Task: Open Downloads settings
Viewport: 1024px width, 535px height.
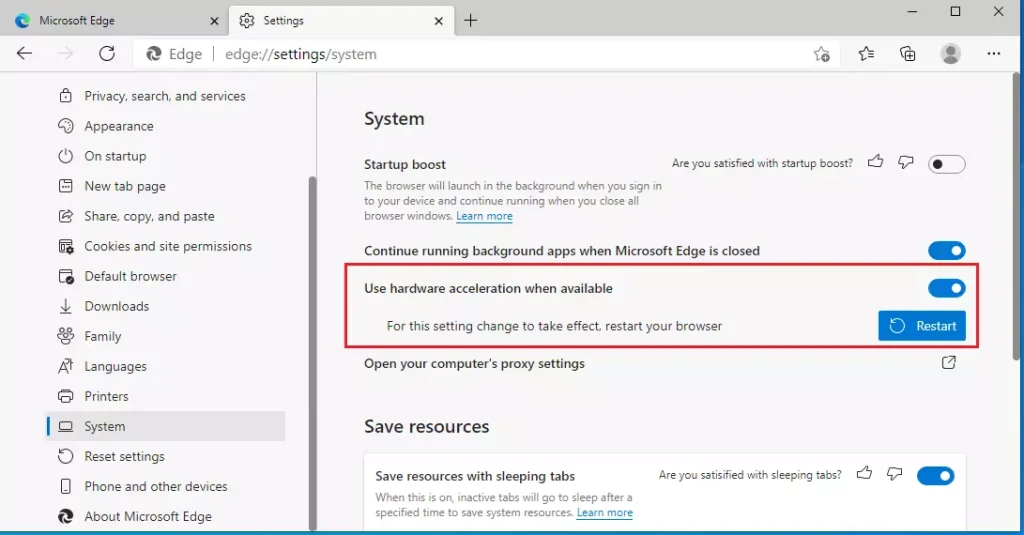Action: [x=165, y=306]
